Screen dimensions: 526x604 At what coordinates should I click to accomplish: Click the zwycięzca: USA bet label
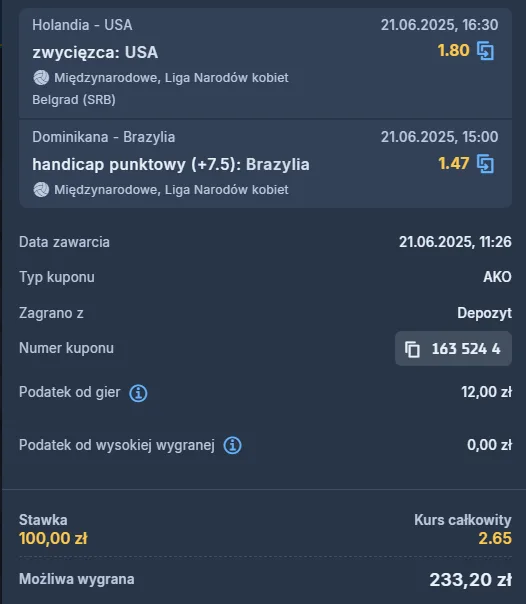click(x=95, y=52)
